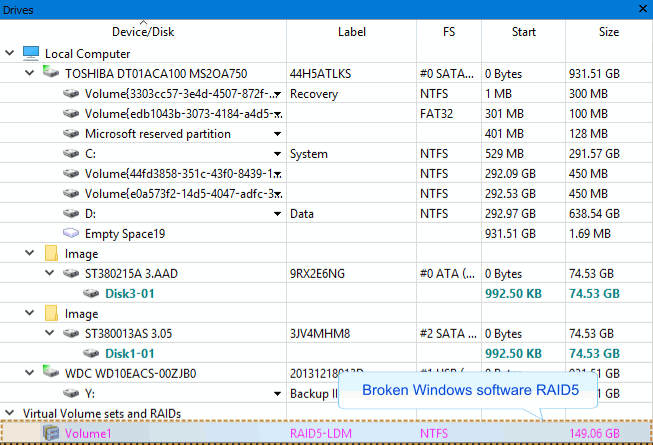This screenshot has height=445, width=653.
Task: Click the Empty Space19 icon
Action: tap(71, 233)
